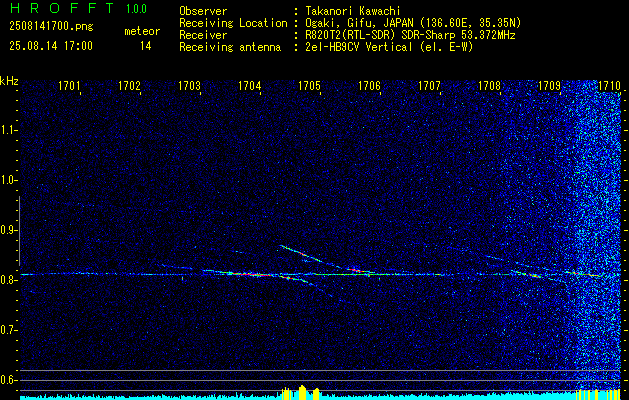Click the 1704 time marker
Image resolution: width=629 pixels, height=400 pixels.
tap(250, 86)
